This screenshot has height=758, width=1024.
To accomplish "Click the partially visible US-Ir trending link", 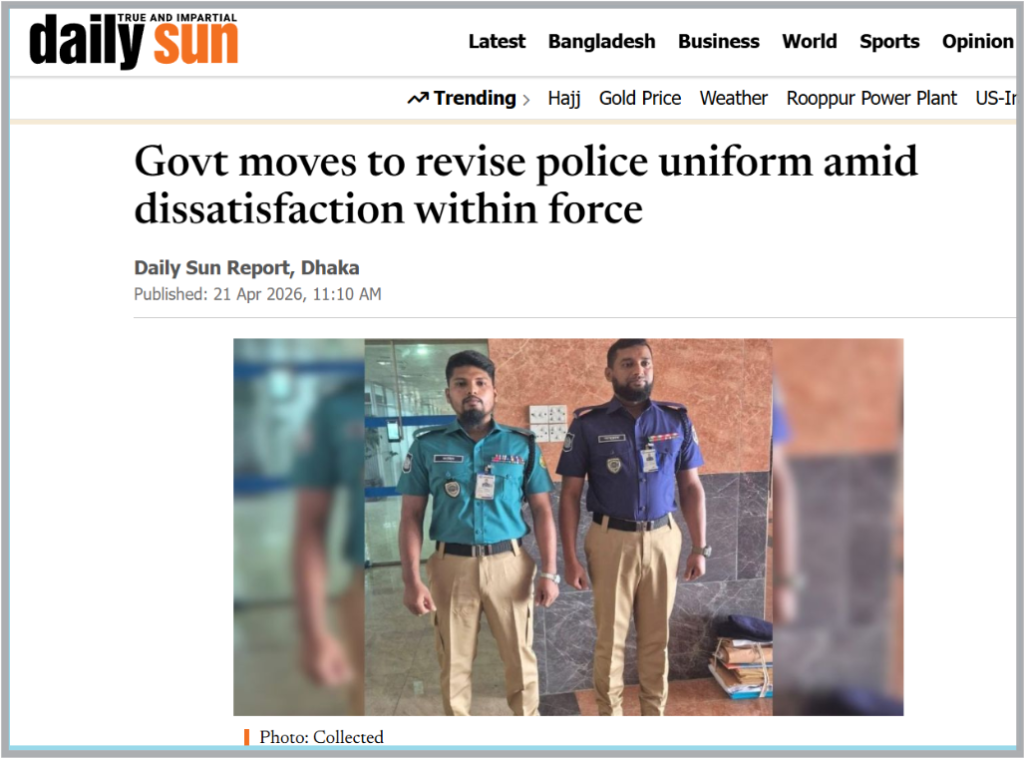I will click(996, 99).
